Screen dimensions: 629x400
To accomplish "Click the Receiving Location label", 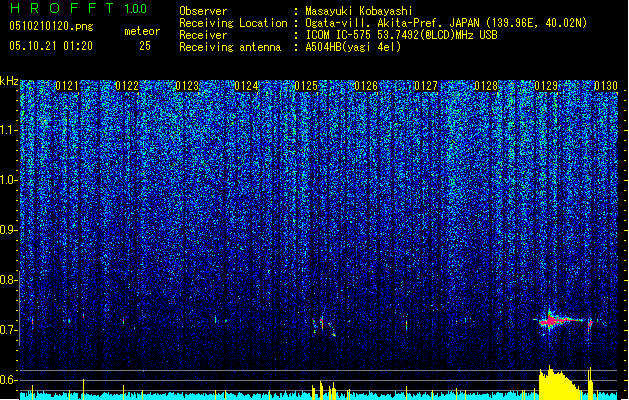I will (233, 23).
